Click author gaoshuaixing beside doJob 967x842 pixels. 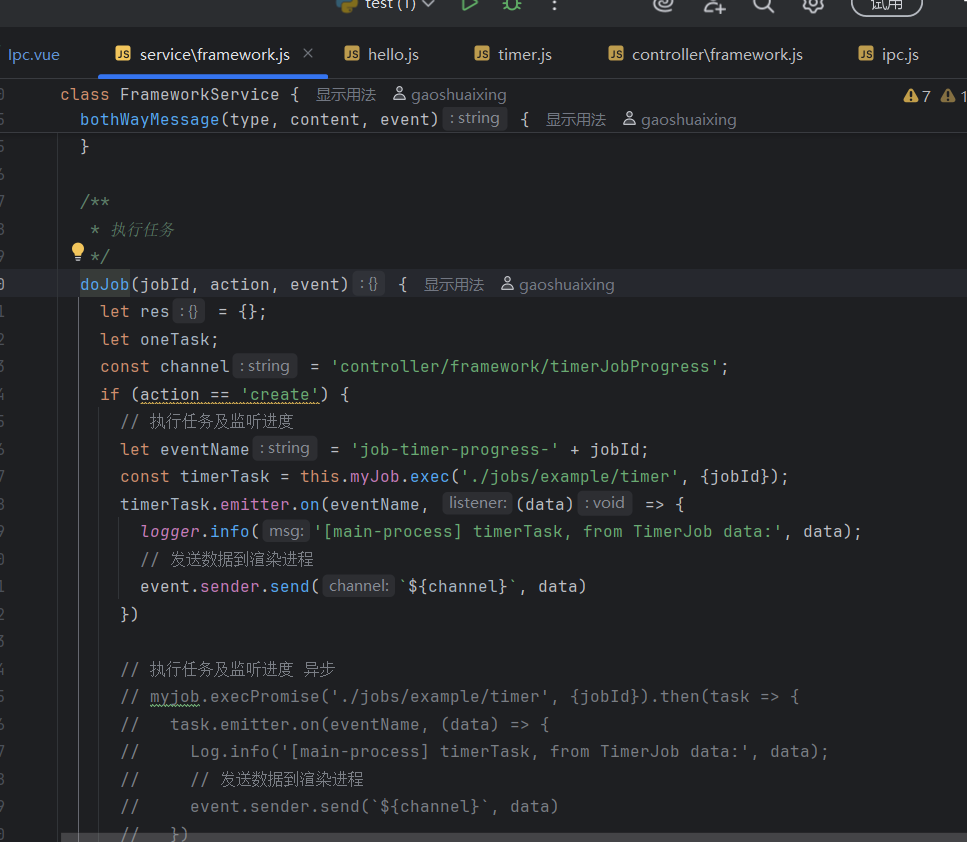coord(566,284)
